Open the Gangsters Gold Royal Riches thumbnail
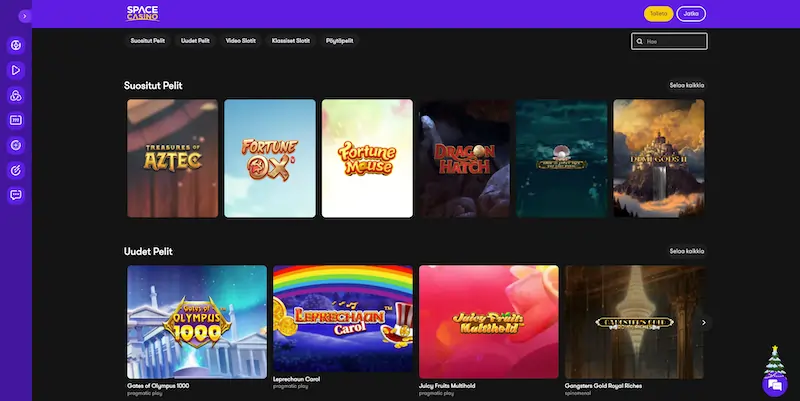This screenshot has height=401, width=800. [x=634, y=322]
